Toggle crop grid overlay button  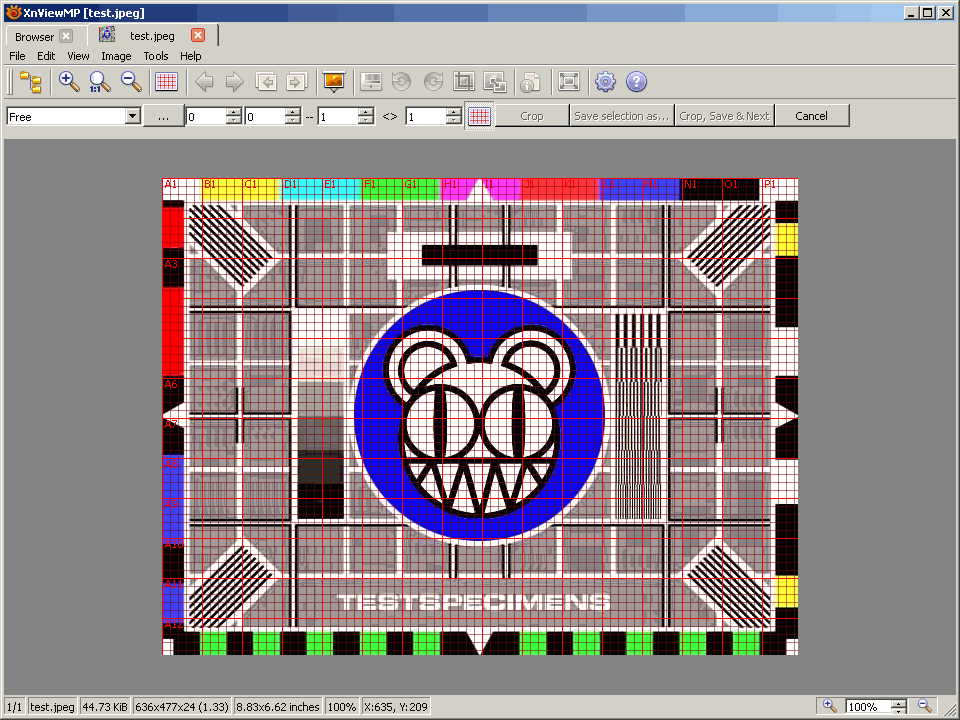479,116
